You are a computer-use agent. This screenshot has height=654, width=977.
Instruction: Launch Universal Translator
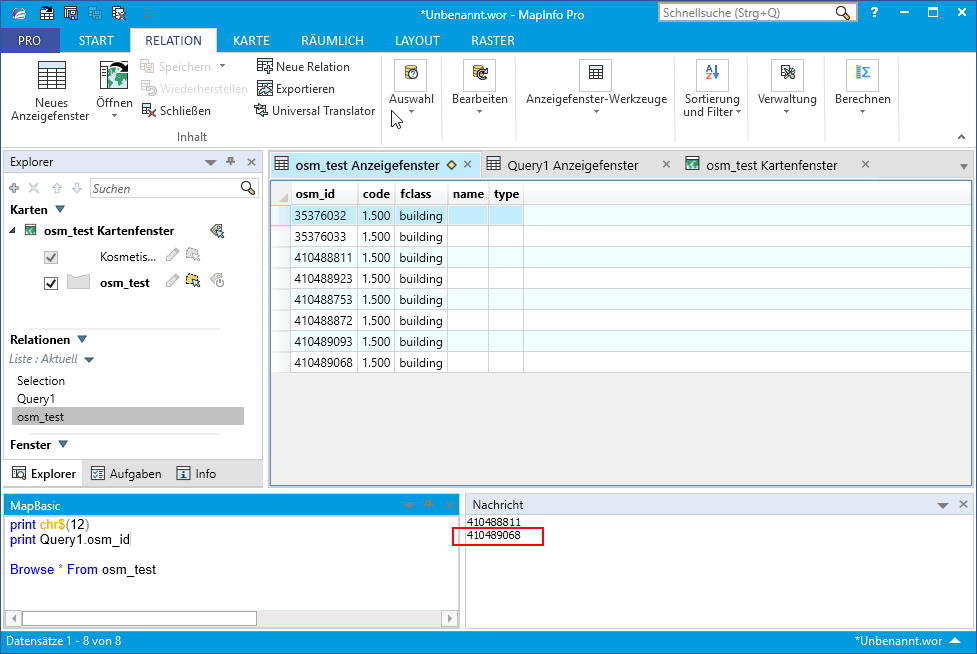pyautogui.click(x=315, y=111)
